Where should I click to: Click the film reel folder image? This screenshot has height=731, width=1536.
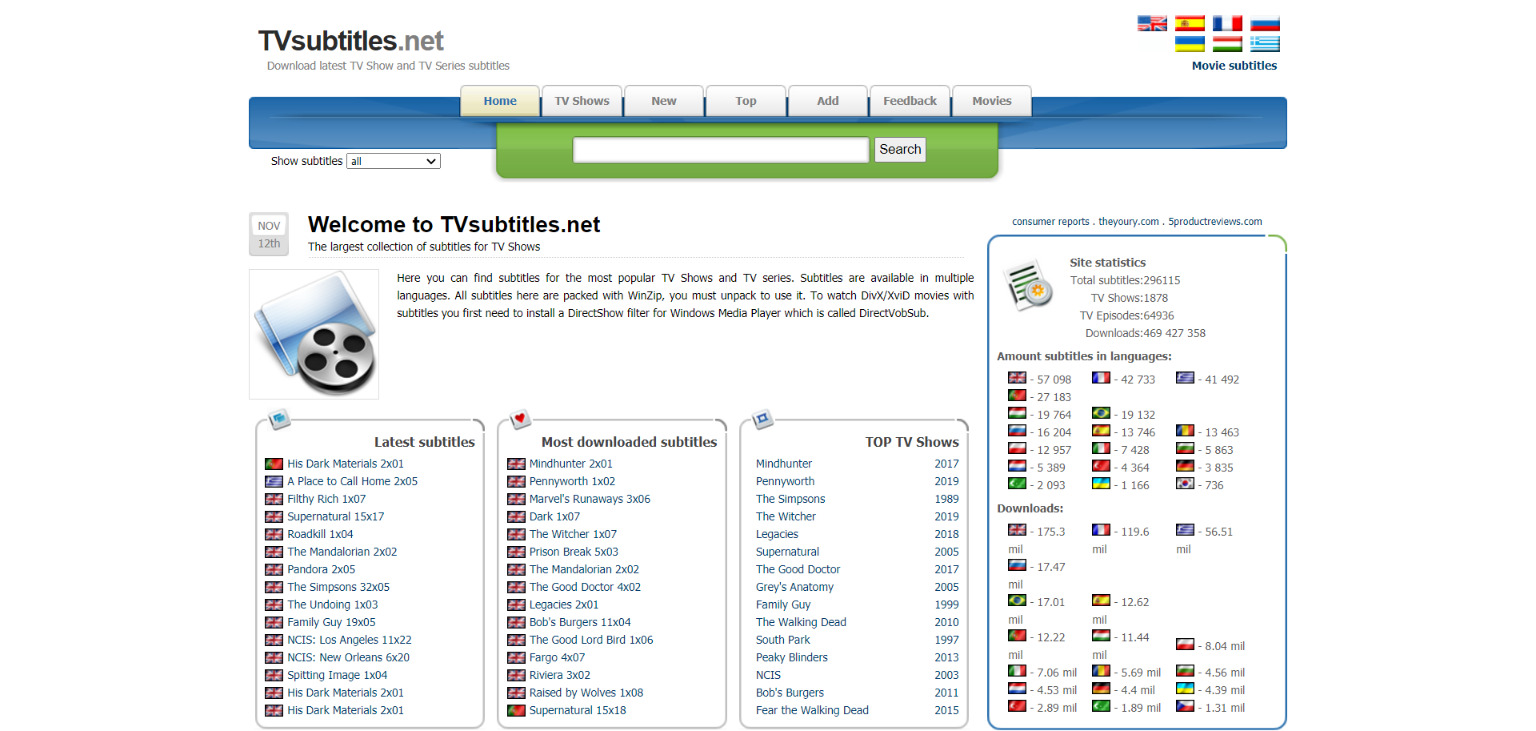point(314,334)
